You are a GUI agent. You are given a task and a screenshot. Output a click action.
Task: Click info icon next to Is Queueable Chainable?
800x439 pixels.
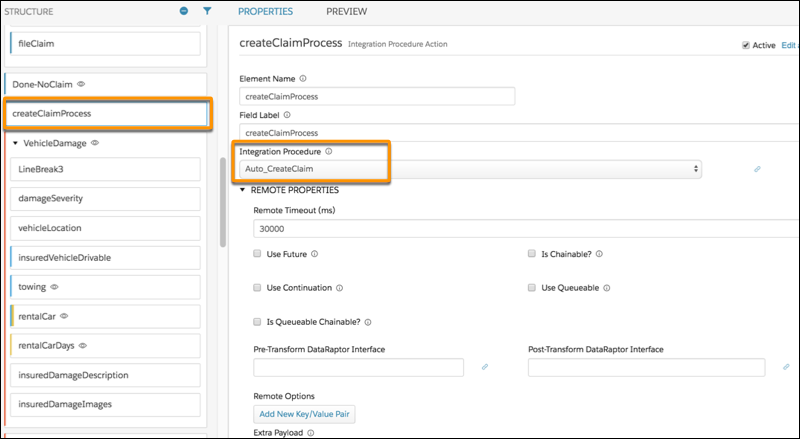point(368,322)
